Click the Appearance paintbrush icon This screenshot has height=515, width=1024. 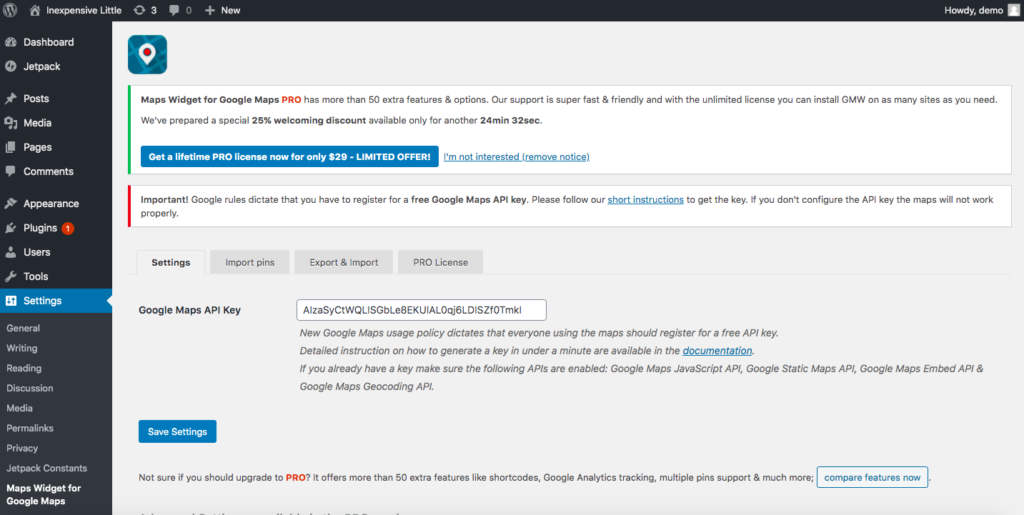coord(10,204)
